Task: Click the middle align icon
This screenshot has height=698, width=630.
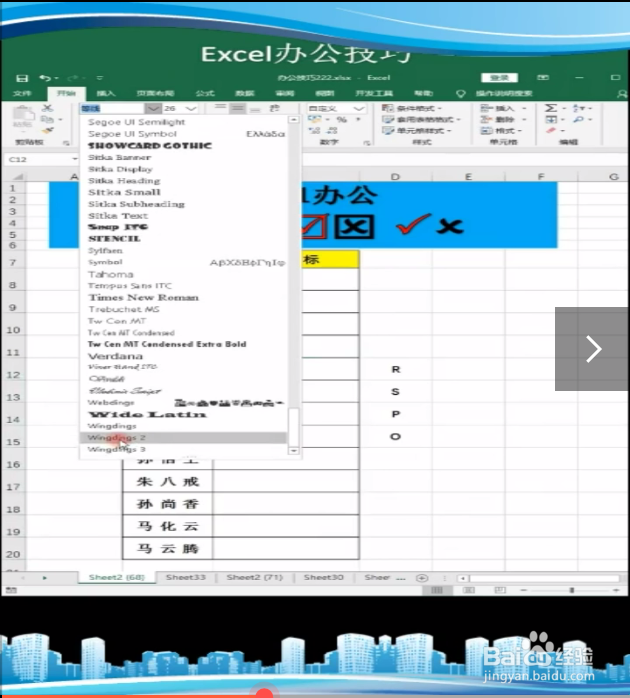Action: pyautogui.click(x=238, y=108)
